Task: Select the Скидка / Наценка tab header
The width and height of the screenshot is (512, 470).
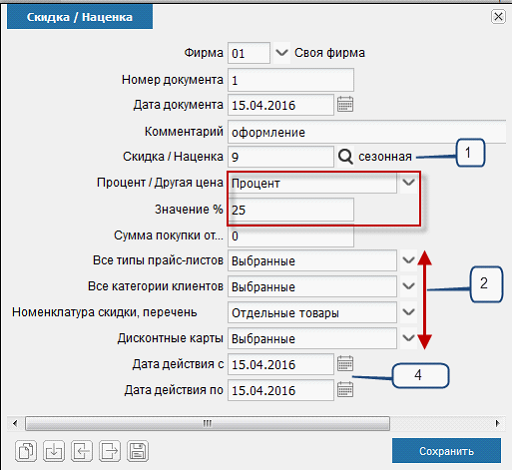Action: pos(80,17)
